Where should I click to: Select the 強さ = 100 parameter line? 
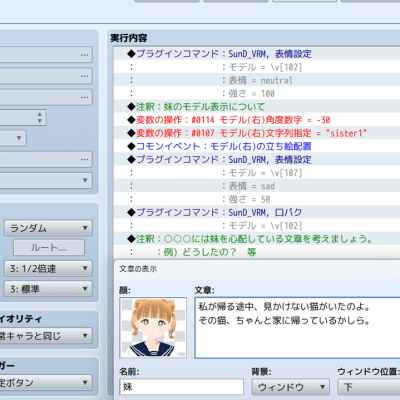click(257, 94)
